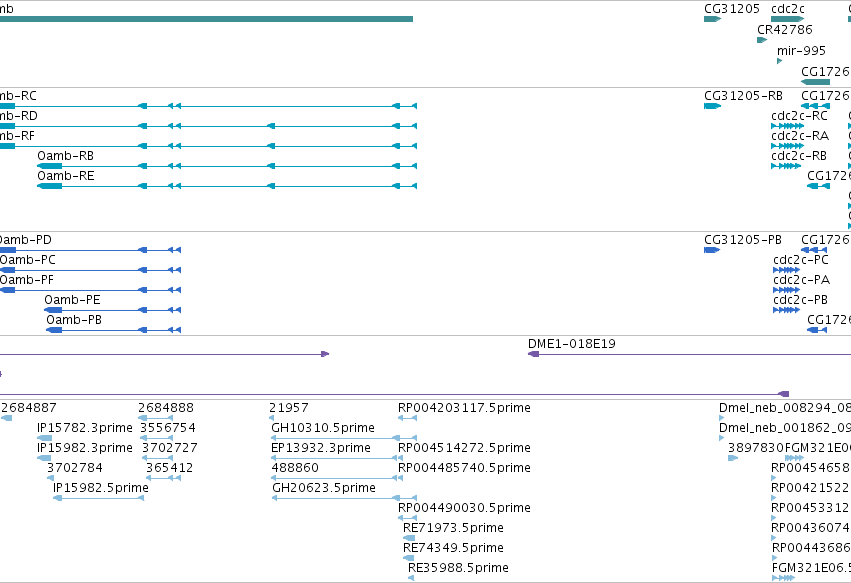Click the EP13932.3prime EST label

[x=321, y=448]
